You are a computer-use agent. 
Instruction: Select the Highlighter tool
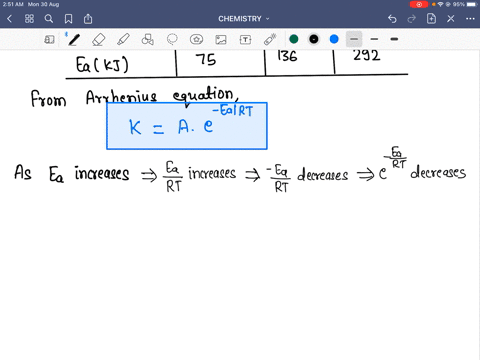tap(123, 40)
